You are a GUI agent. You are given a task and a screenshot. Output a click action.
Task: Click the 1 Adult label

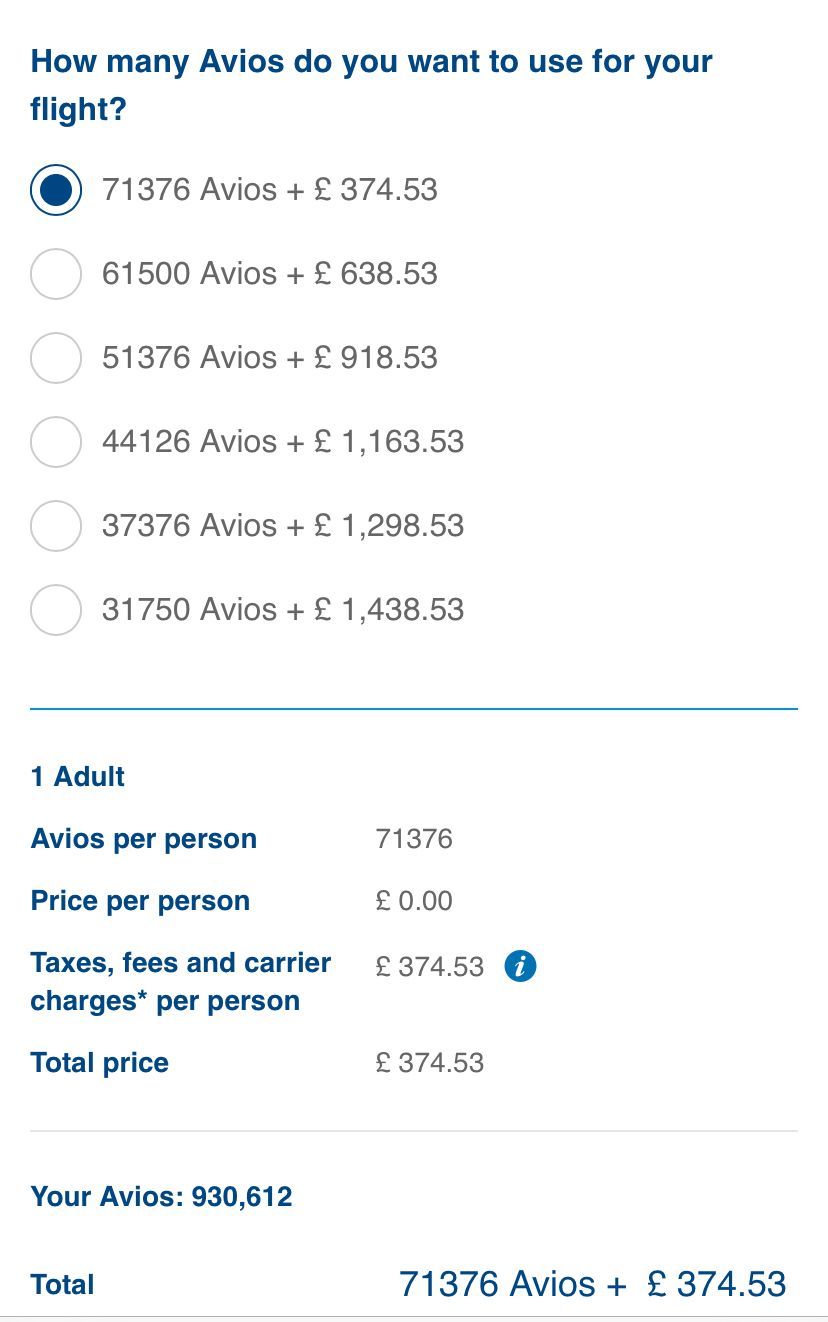pos(78,777)
